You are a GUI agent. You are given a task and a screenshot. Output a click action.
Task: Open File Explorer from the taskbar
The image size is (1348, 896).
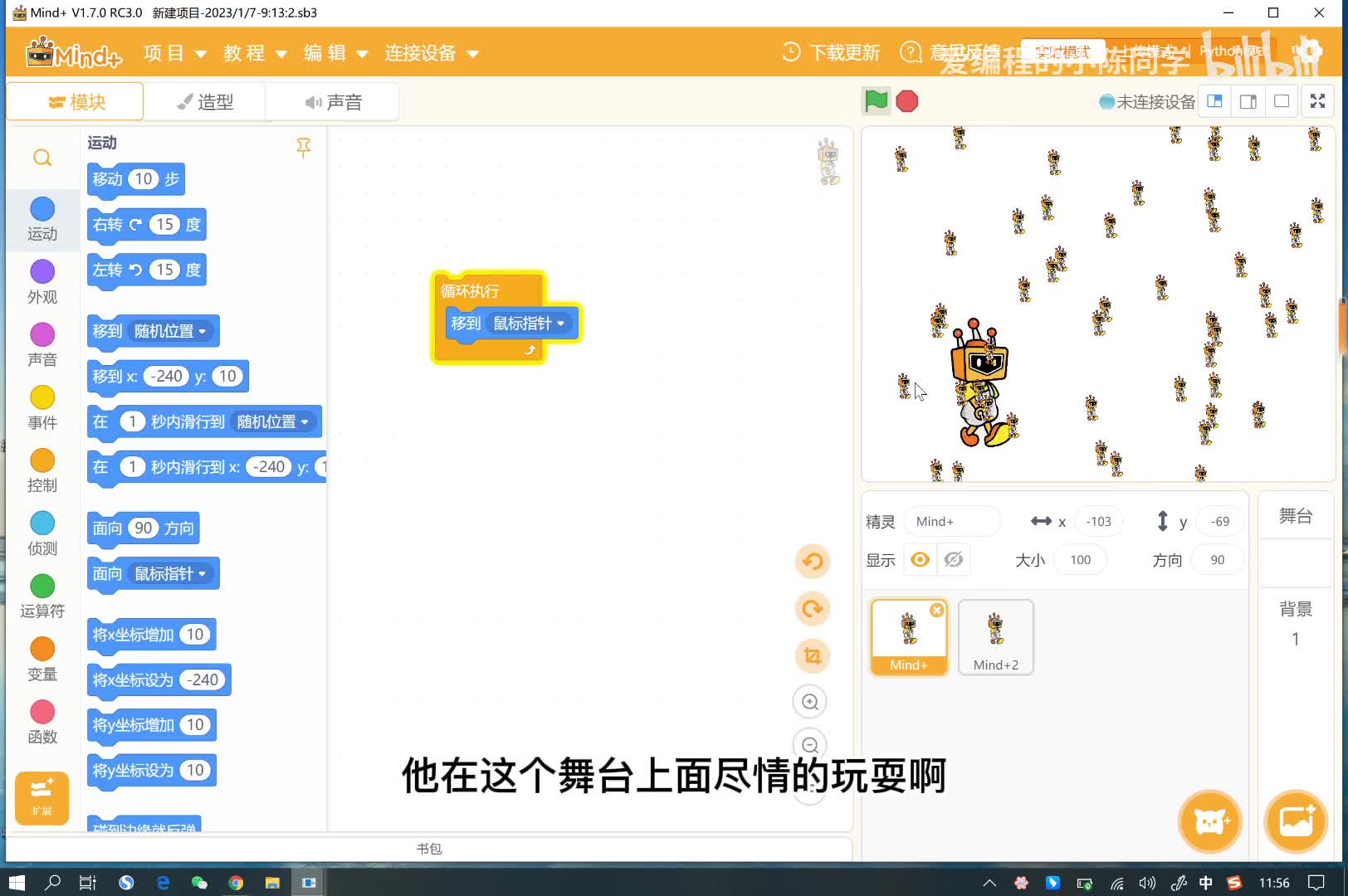click(272, 882)
